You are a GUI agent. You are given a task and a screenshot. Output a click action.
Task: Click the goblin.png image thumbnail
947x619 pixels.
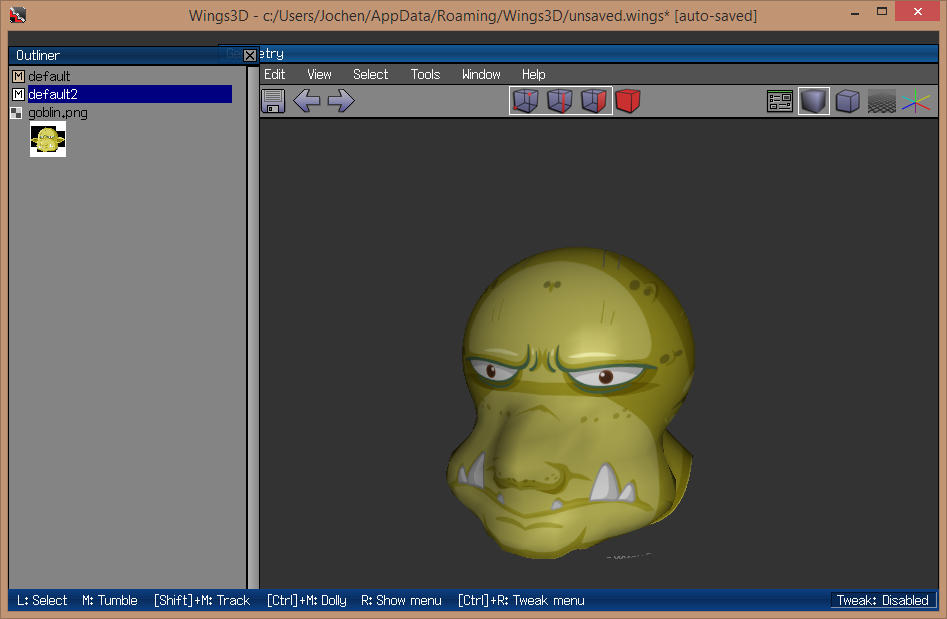[x=48, y=140]
